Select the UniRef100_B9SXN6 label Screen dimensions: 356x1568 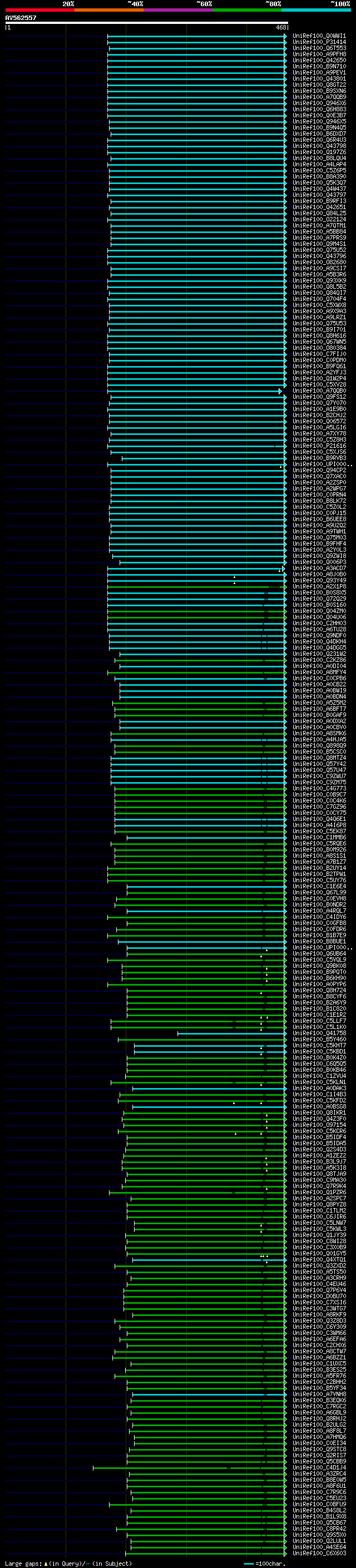coord(319,91)
